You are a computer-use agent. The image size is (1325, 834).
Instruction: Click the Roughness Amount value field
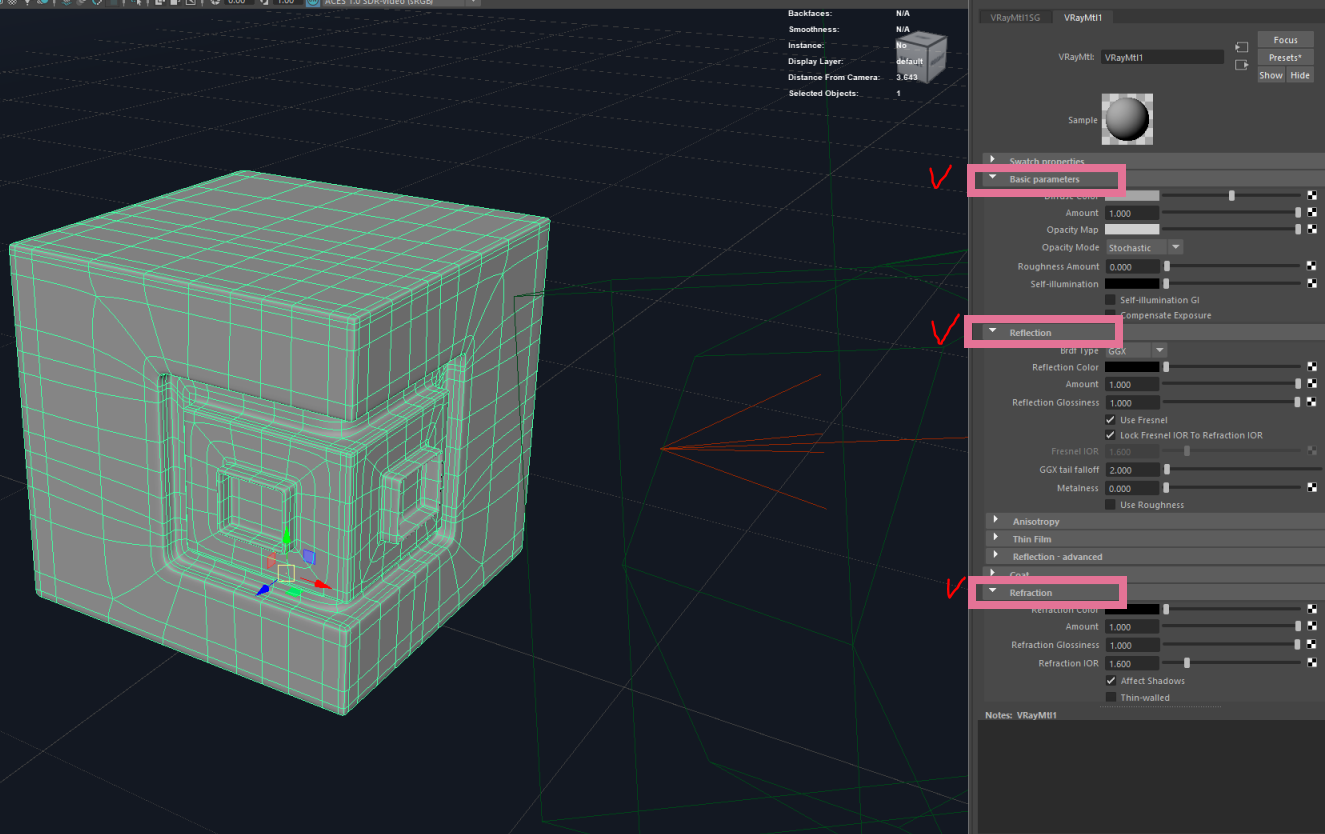pos(1132,267)
